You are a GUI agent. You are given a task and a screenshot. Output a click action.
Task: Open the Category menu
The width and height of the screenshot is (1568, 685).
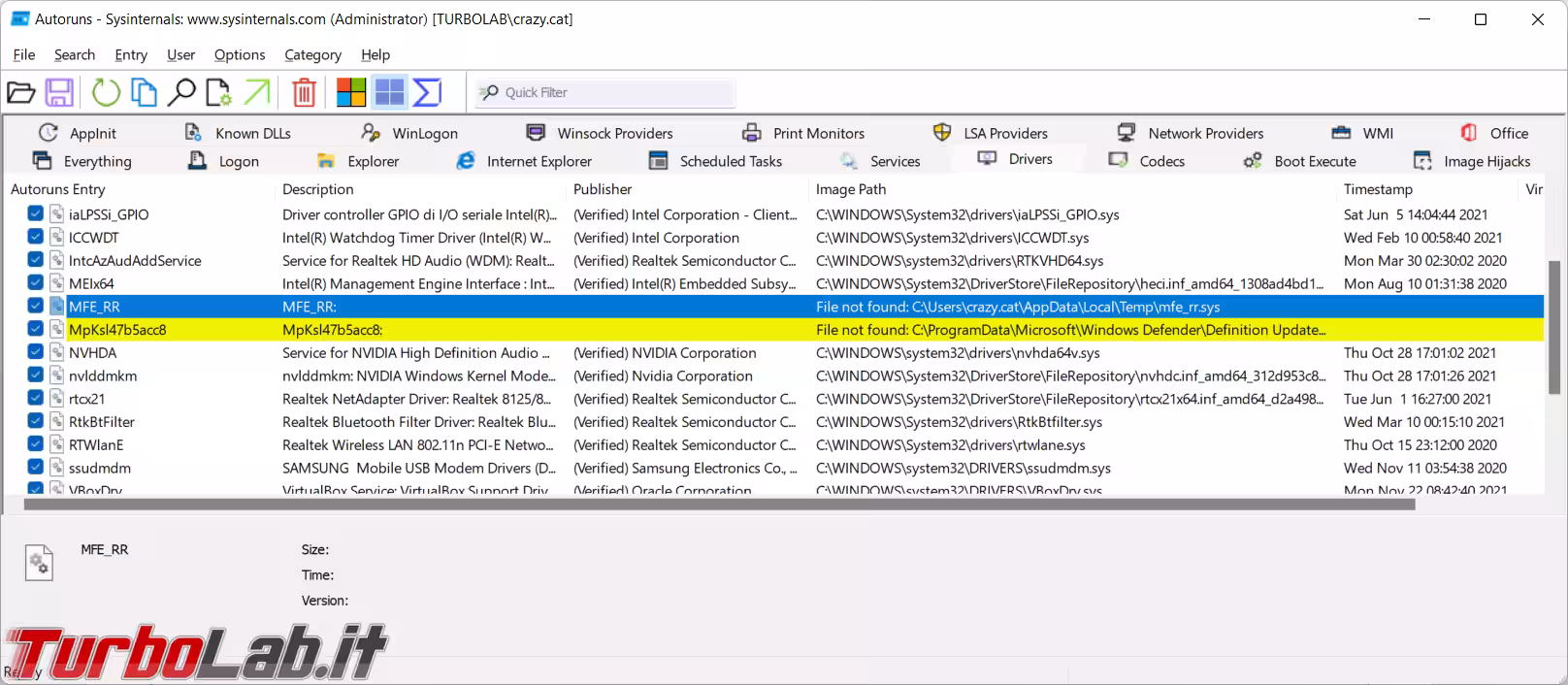[x=312, y=55]
